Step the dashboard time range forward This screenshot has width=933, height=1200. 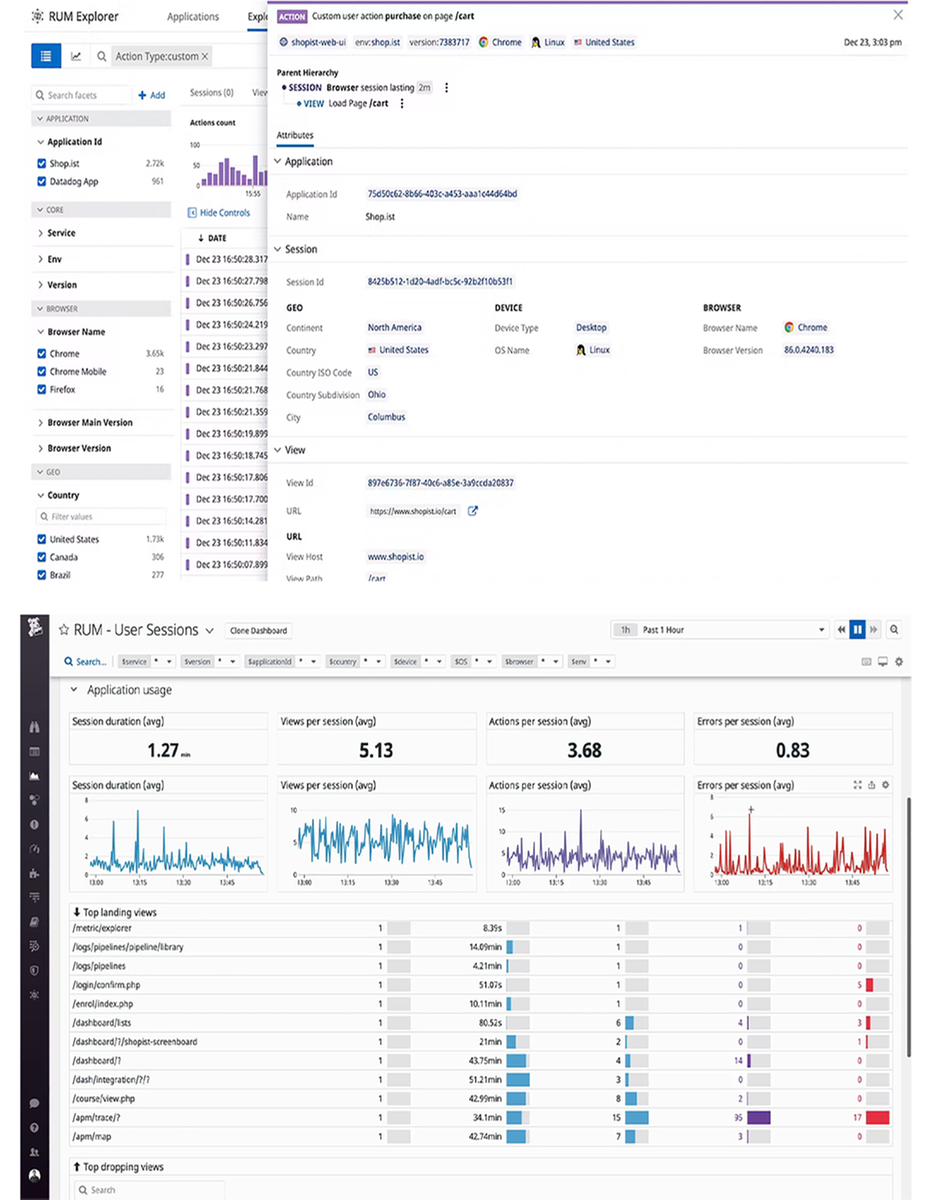tap(874, 630)
